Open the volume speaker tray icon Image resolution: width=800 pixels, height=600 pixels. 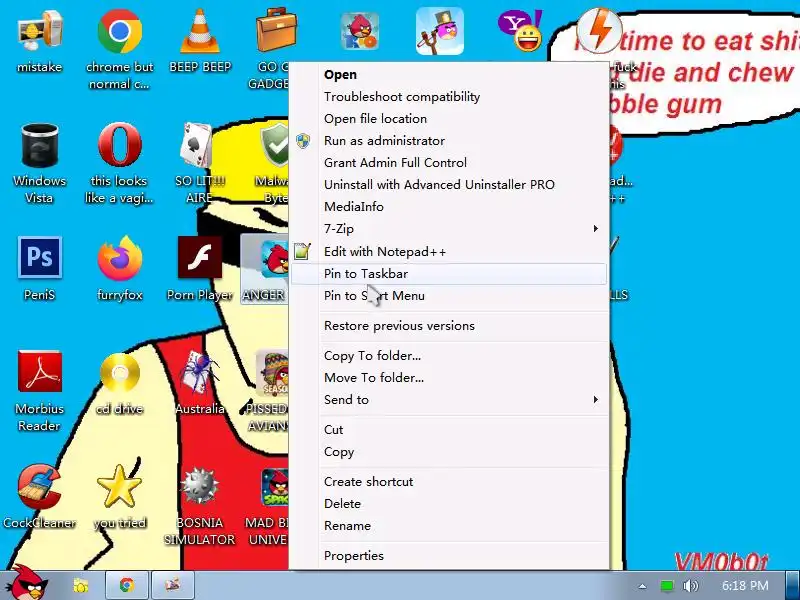pyautogui.click(x=690, y=586)
